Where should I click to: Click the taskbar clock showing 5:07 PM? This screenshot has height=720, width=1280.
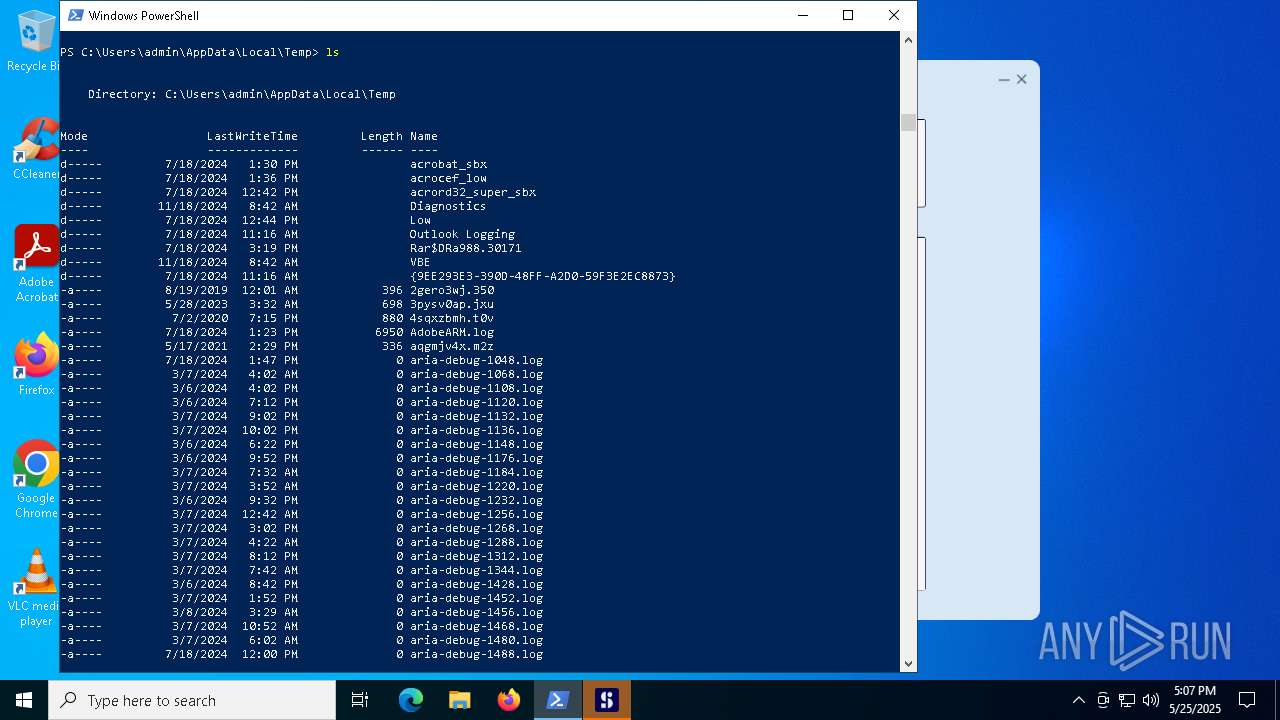click(1195, 700)
